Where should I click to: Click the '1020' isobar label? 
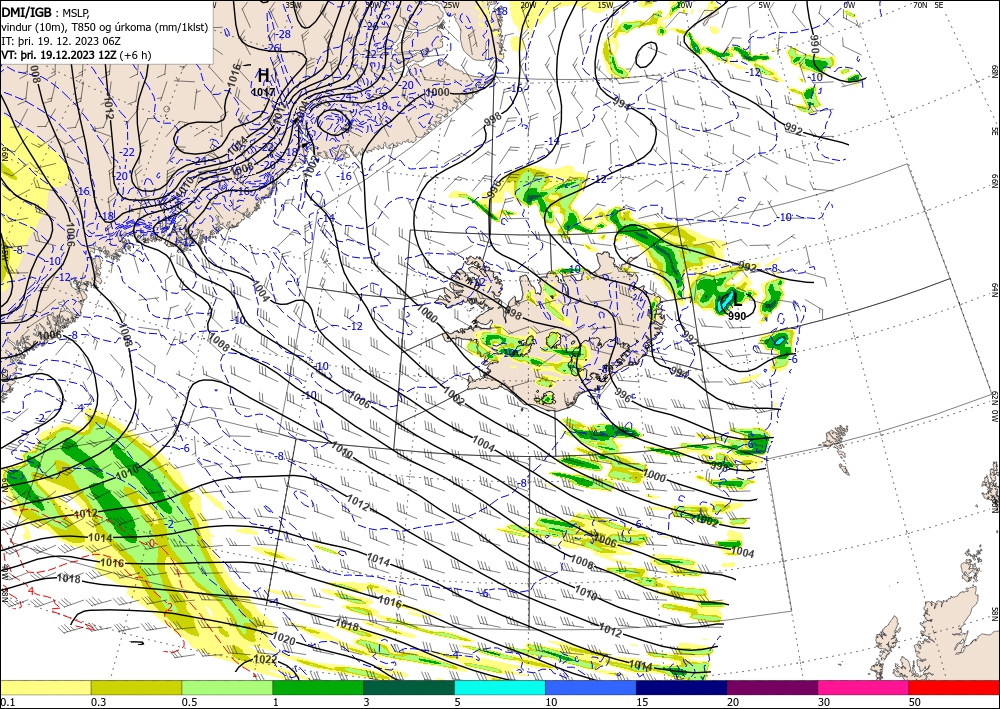[x=283, y=638]
